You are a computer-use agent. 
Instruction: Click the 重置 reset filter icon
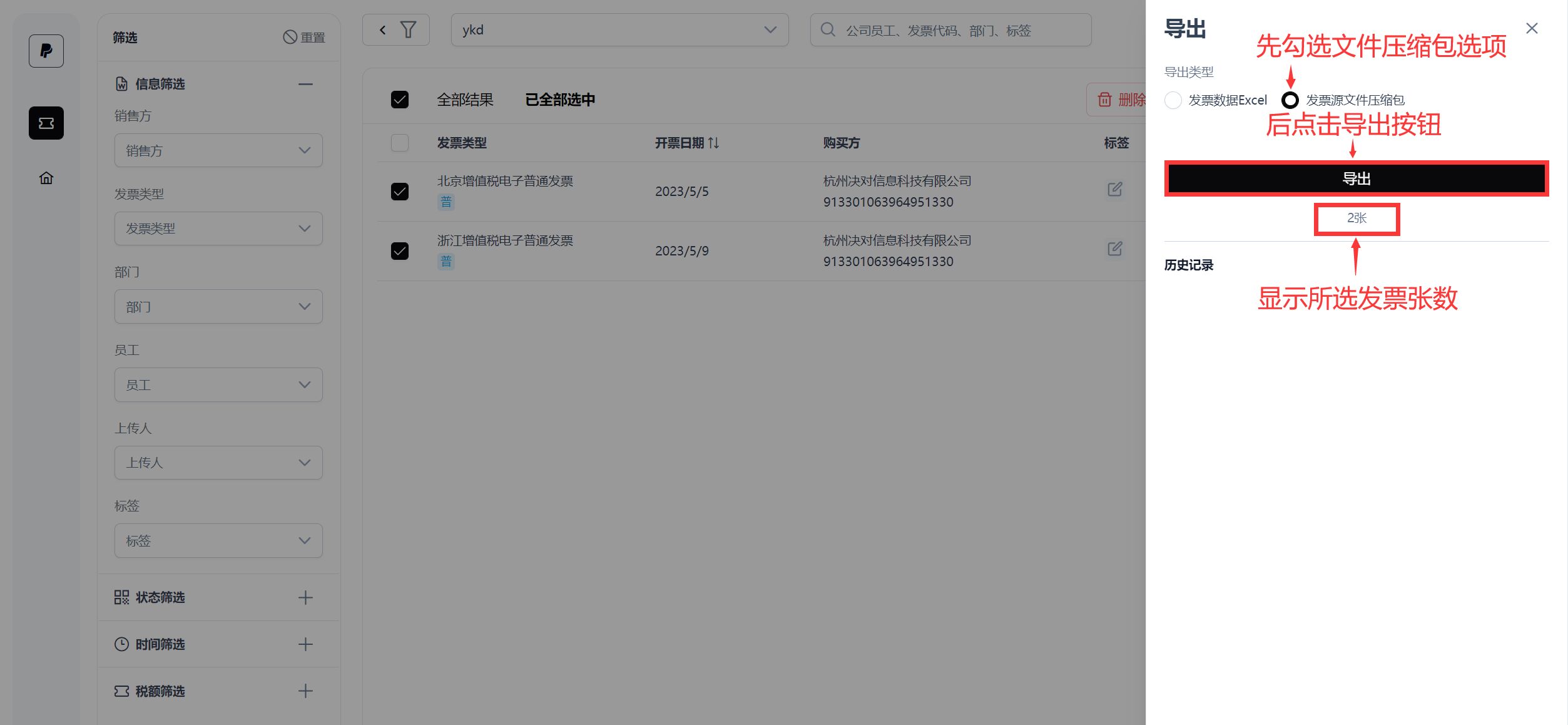pos(290,38)
